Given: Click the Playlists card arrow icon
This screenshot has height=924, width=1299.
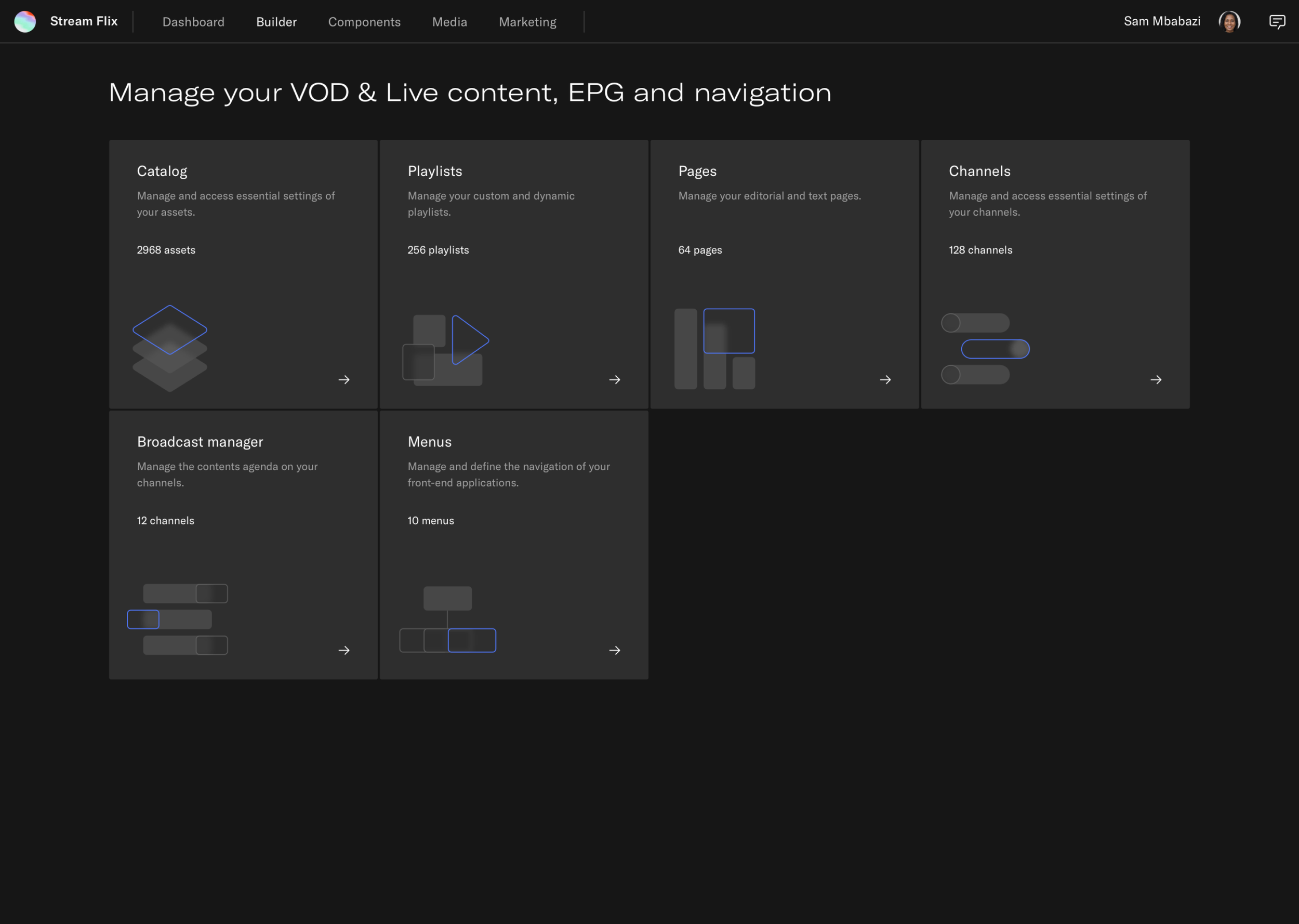Looking at the screenshot, I should pos(615,379).
